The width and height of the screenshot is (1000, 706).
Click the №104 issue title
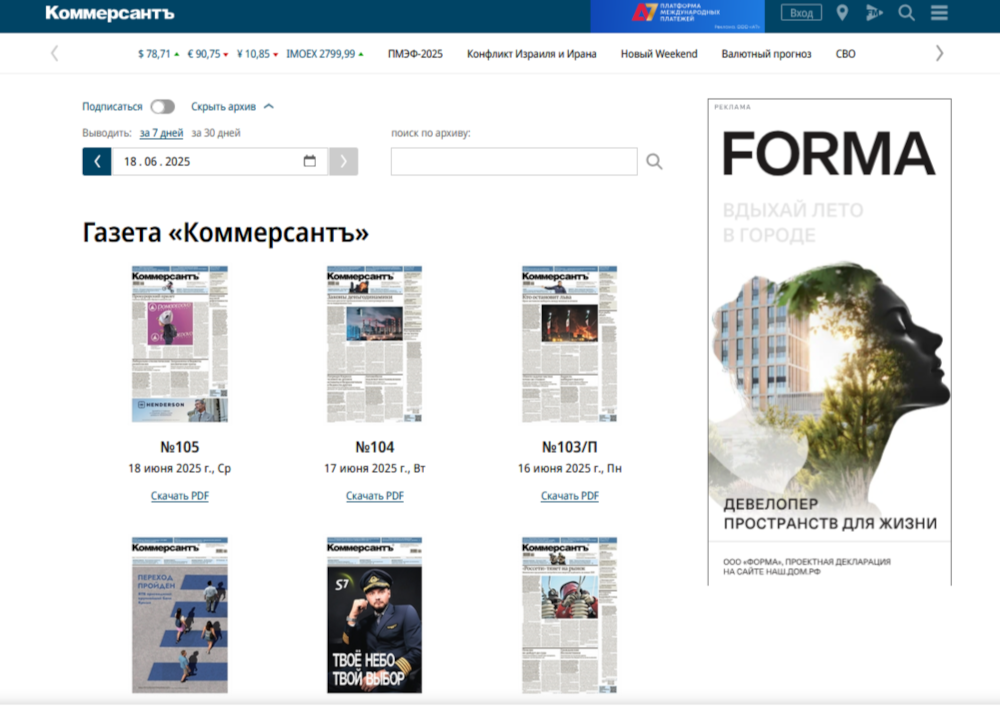pos(374,447)
